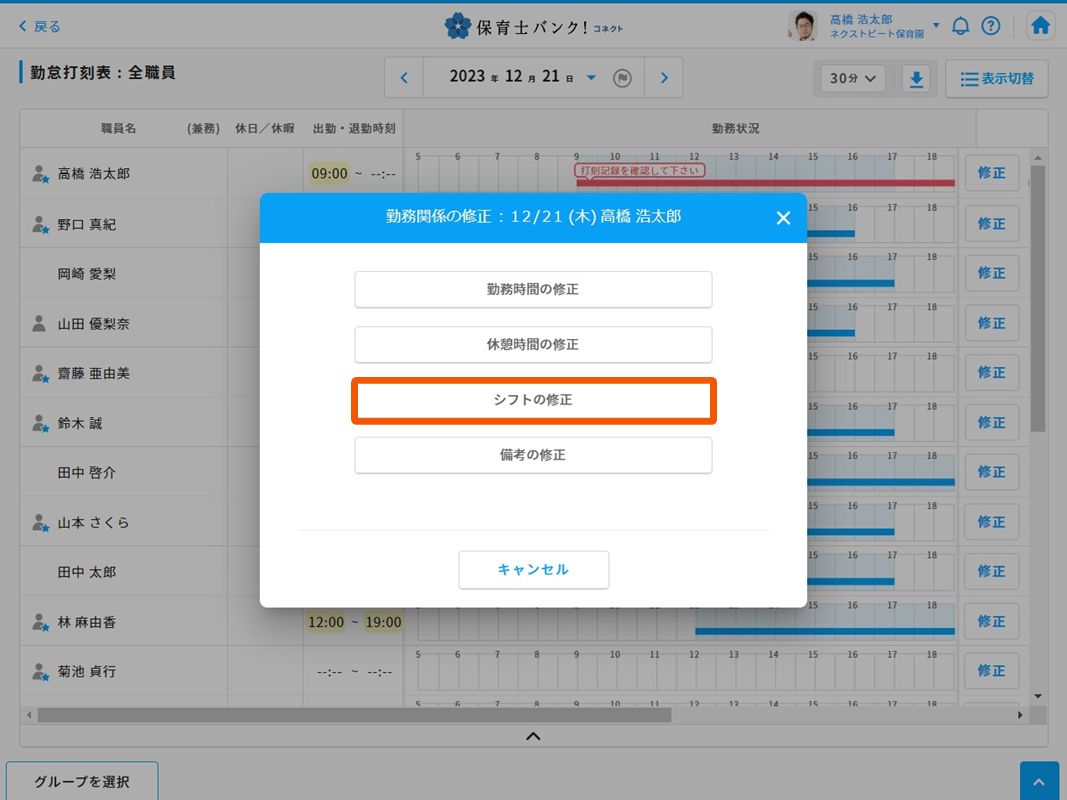
Task: Select 勤務時間の修正 option
Action: (533, 290)
